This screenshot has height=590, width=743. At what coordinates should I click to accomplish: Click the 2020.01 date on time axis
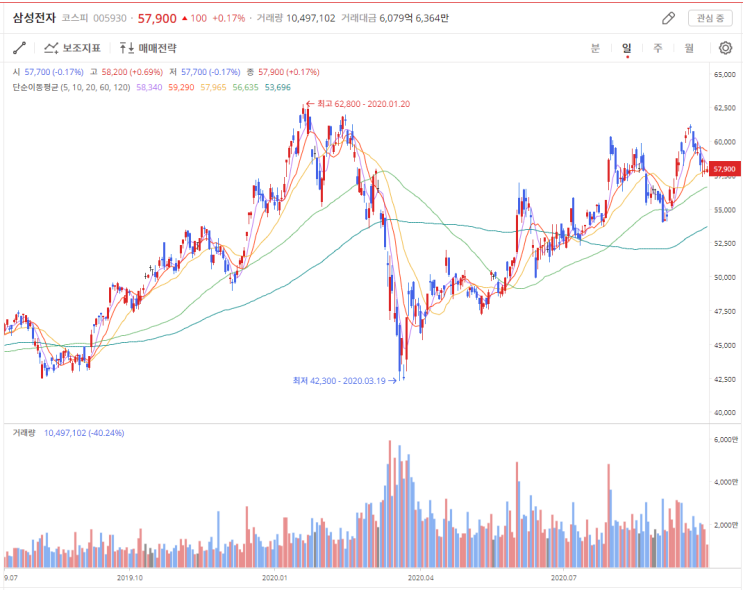point(274,578)
